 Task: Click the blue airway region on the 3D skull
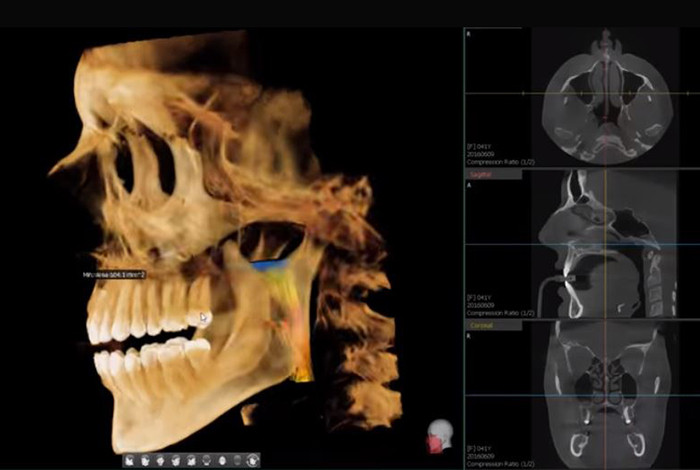pyautogui.click(x=270, y=265)
